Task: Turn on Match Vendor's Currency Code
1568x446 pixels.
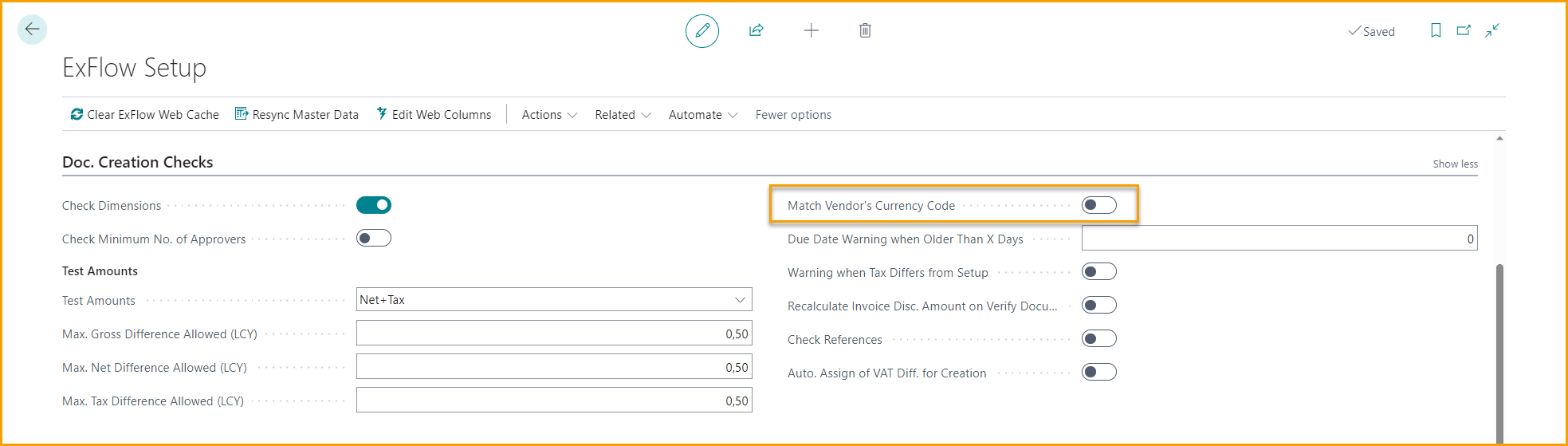Action: pos(1099,205)
